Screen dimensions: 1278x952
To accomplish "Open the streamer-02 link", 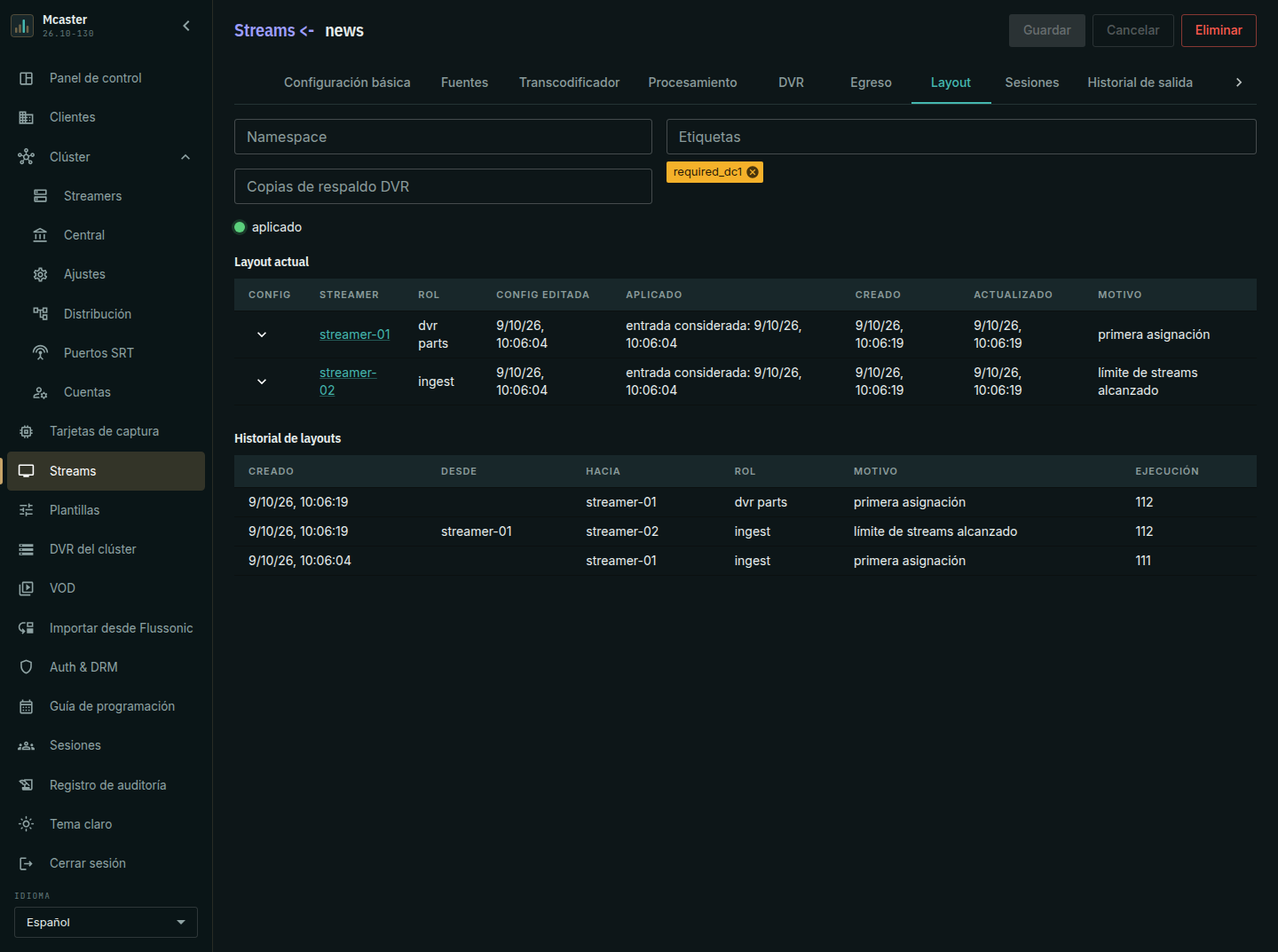I will [x=348, y=382].
